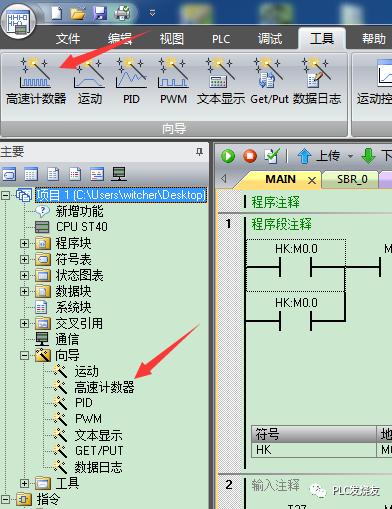Viewport: 392px width, 509px height.
Task: Open the Data Log (数据日志) wizard in ribbon
Action: click(x=317, y=81)
